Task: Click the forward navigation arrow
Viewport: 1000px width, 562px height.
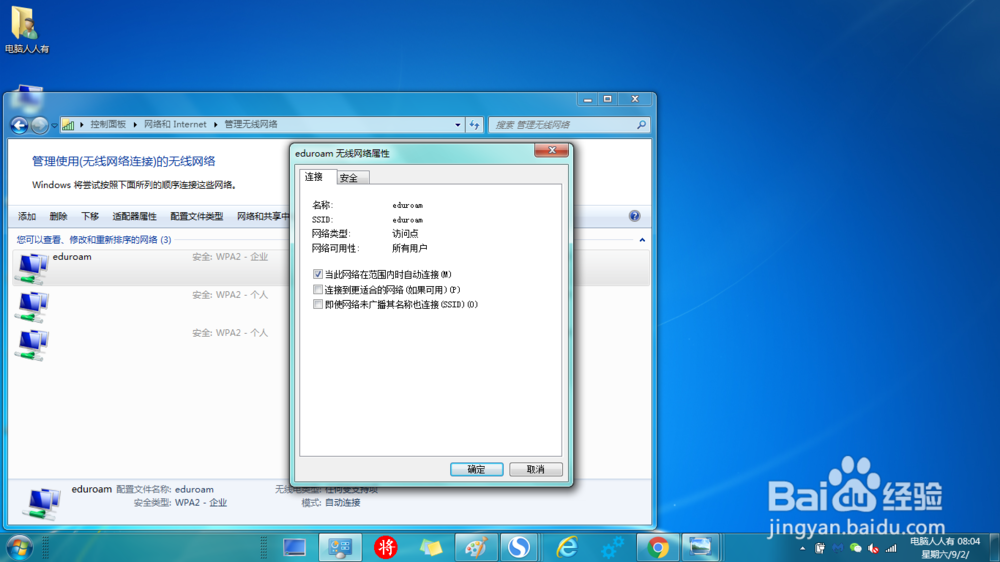Action: [x=40, y=125]
